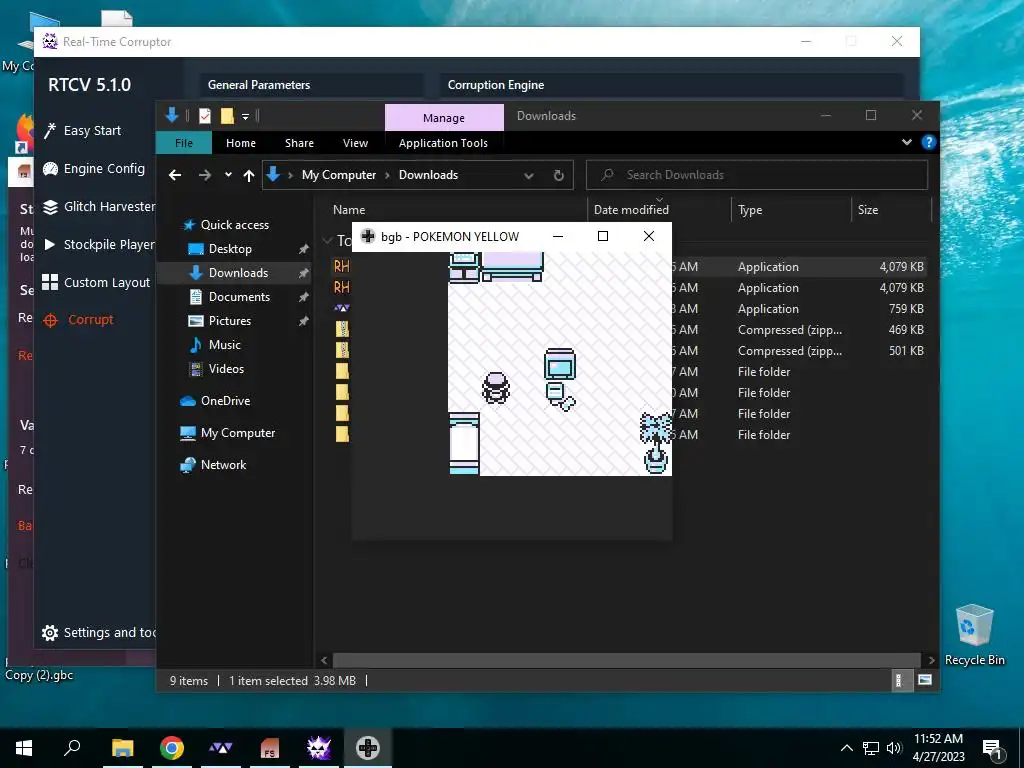1024x768 pixels.
Task: Open address bar history dropdown
Action: 529,175
